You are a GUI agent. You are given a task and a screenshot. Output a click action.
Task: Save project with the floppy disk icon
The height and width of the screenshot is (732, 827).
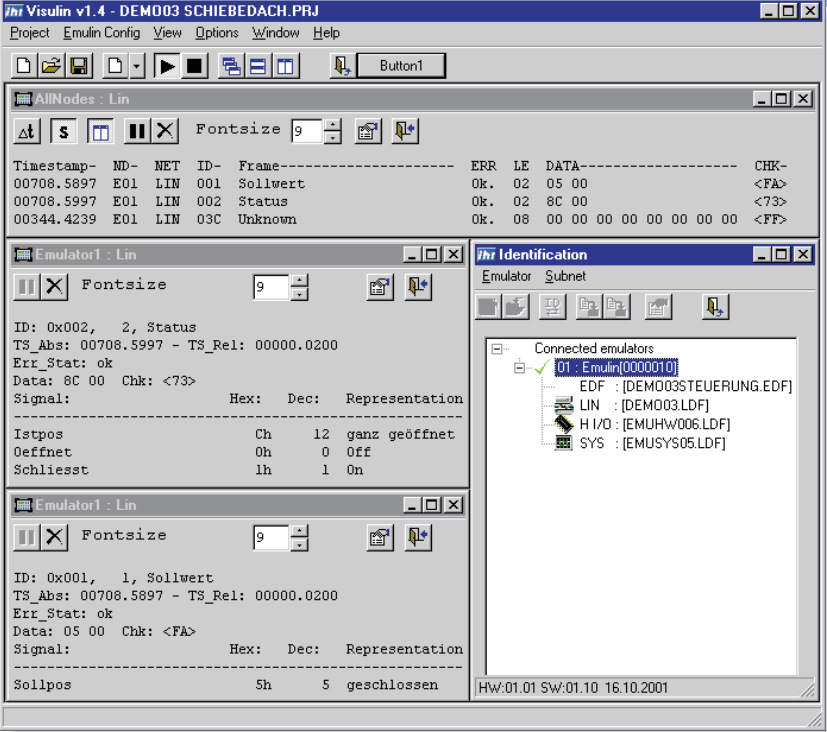79,66
